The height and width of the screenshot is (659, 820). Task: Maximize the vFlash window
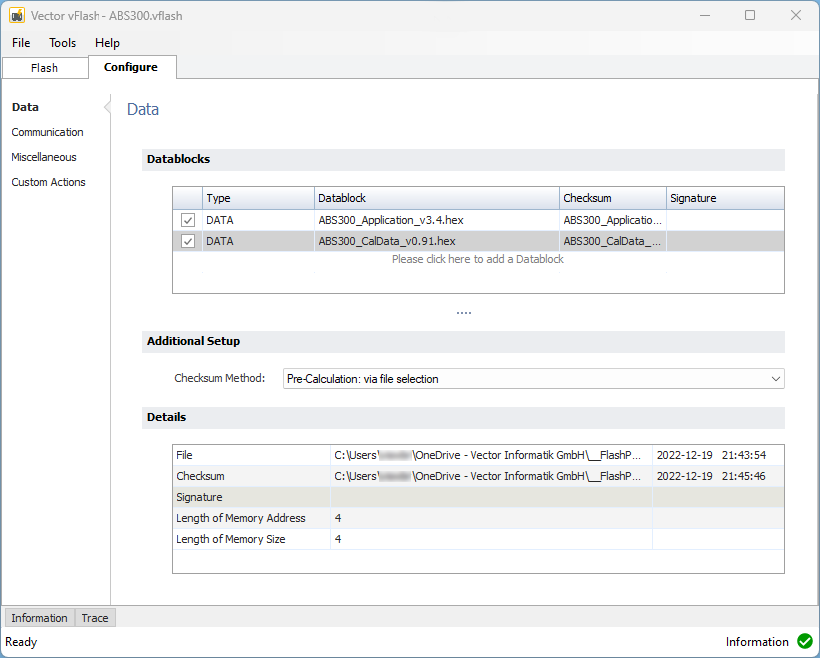pos(750,15)
